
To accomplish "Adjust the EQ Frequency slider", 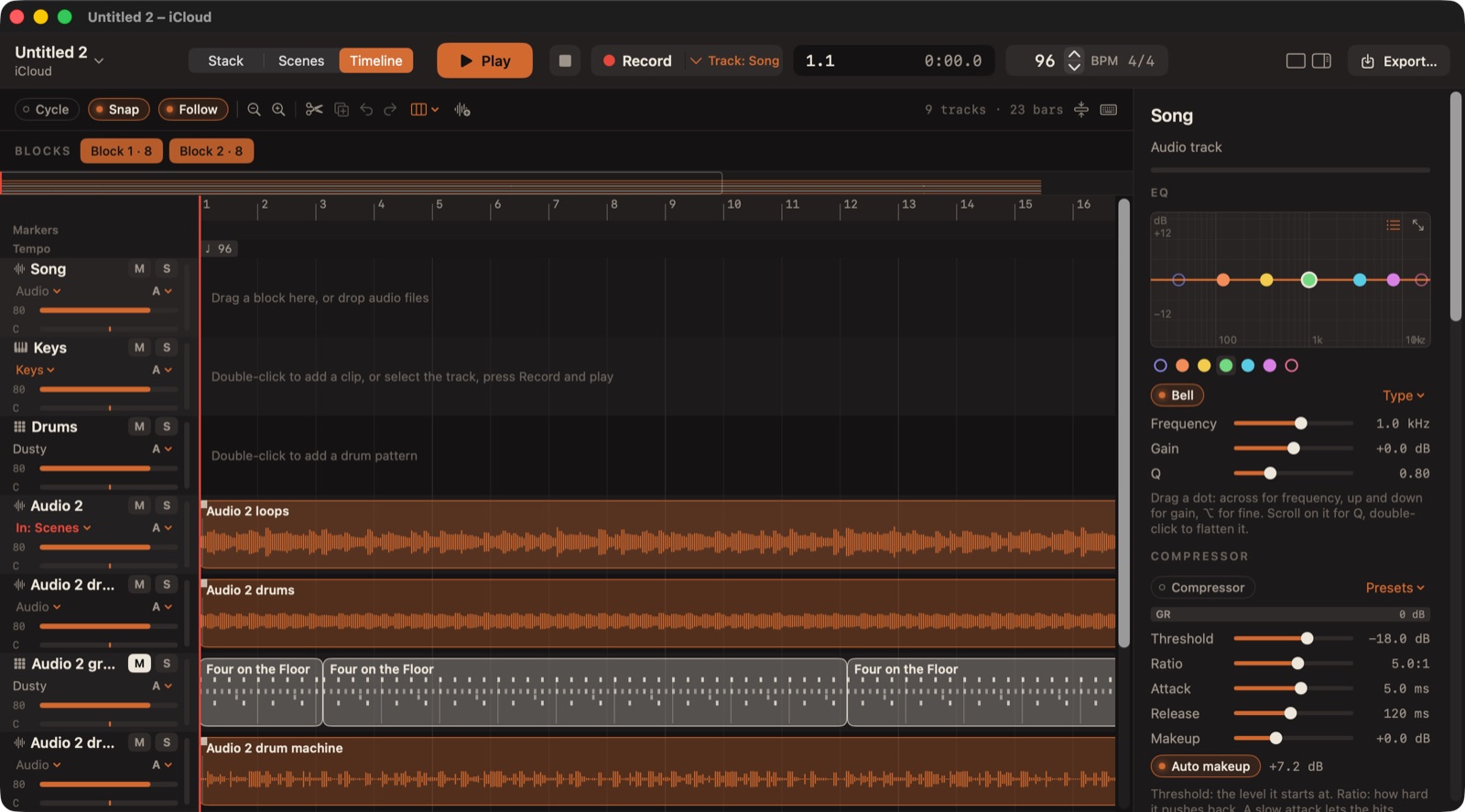I will point(1293,424).
